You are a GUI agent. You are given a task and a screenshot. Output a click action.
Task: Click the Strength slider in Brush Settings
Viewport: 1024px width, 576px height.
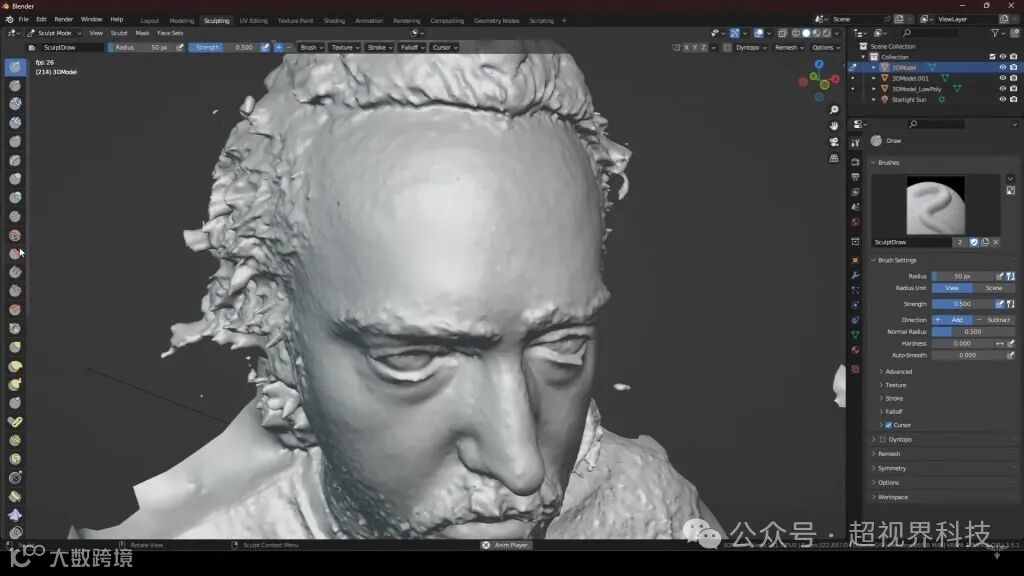pos(961,304)
